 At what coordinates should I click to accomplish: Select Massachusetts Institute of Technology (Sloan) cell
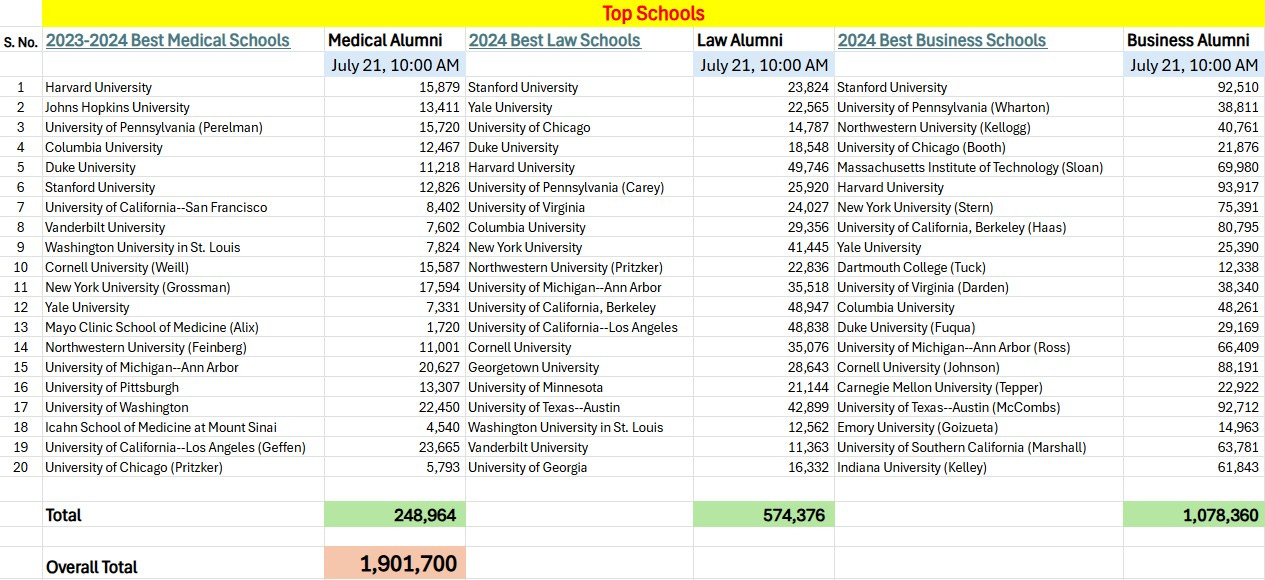[979, 167]
